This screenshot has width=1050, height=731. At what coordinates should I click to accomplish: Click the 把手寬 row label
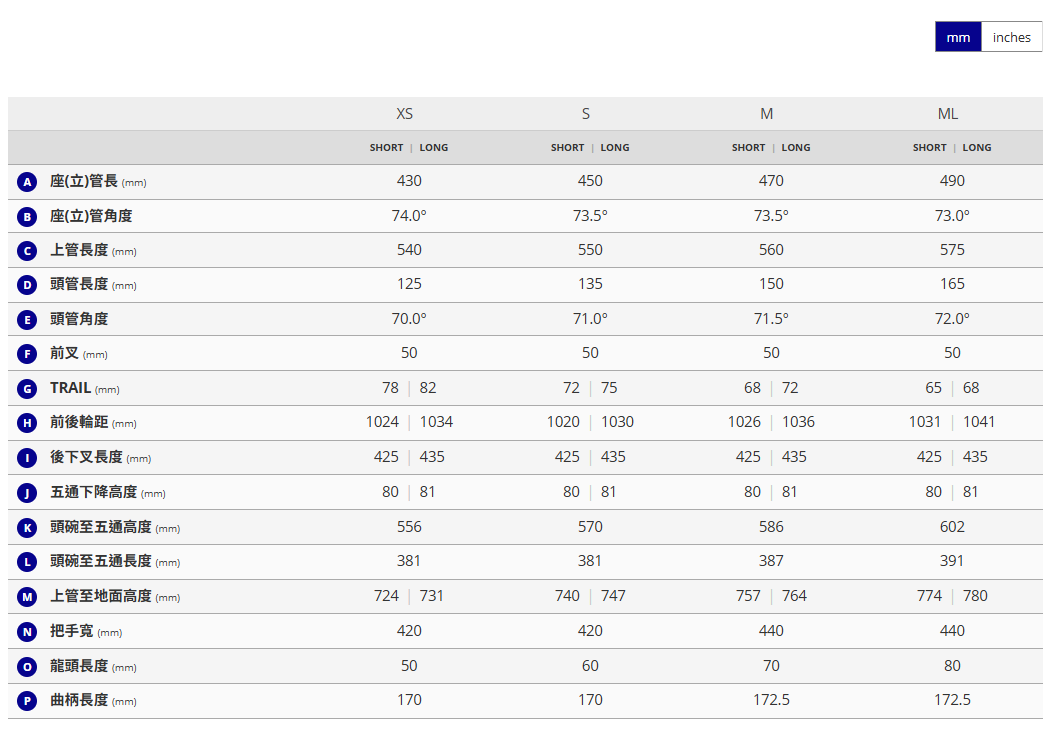[72, 631]
